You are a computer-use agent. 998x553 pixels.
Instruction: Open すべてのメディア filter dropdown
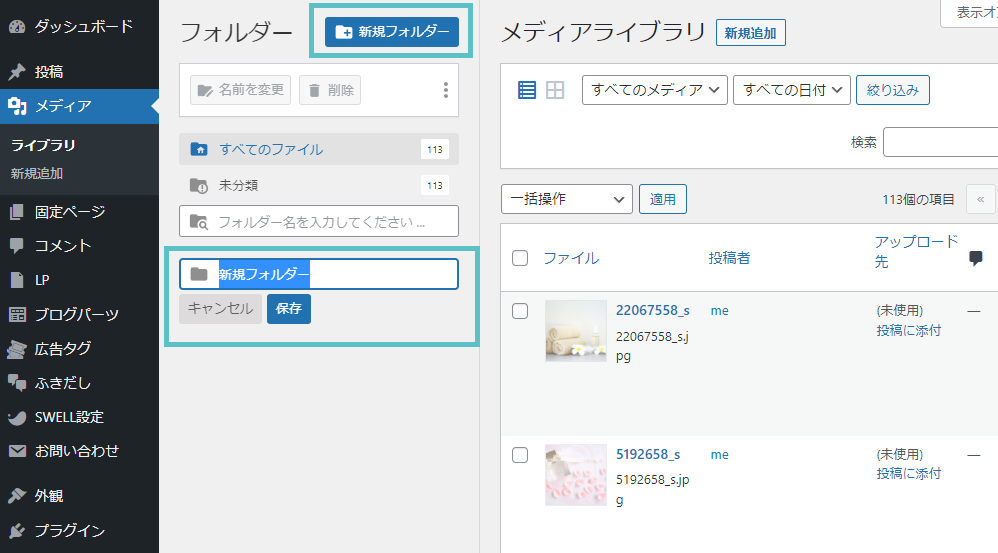point(654,90)
